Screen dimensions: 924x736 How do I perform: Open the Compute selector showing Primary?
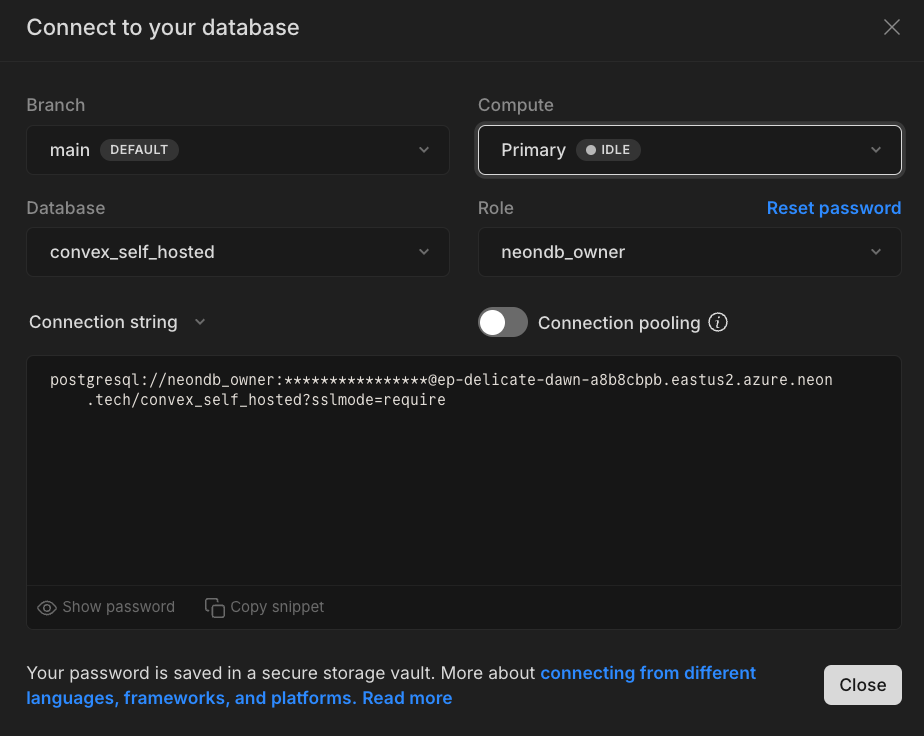coord(689,149)
